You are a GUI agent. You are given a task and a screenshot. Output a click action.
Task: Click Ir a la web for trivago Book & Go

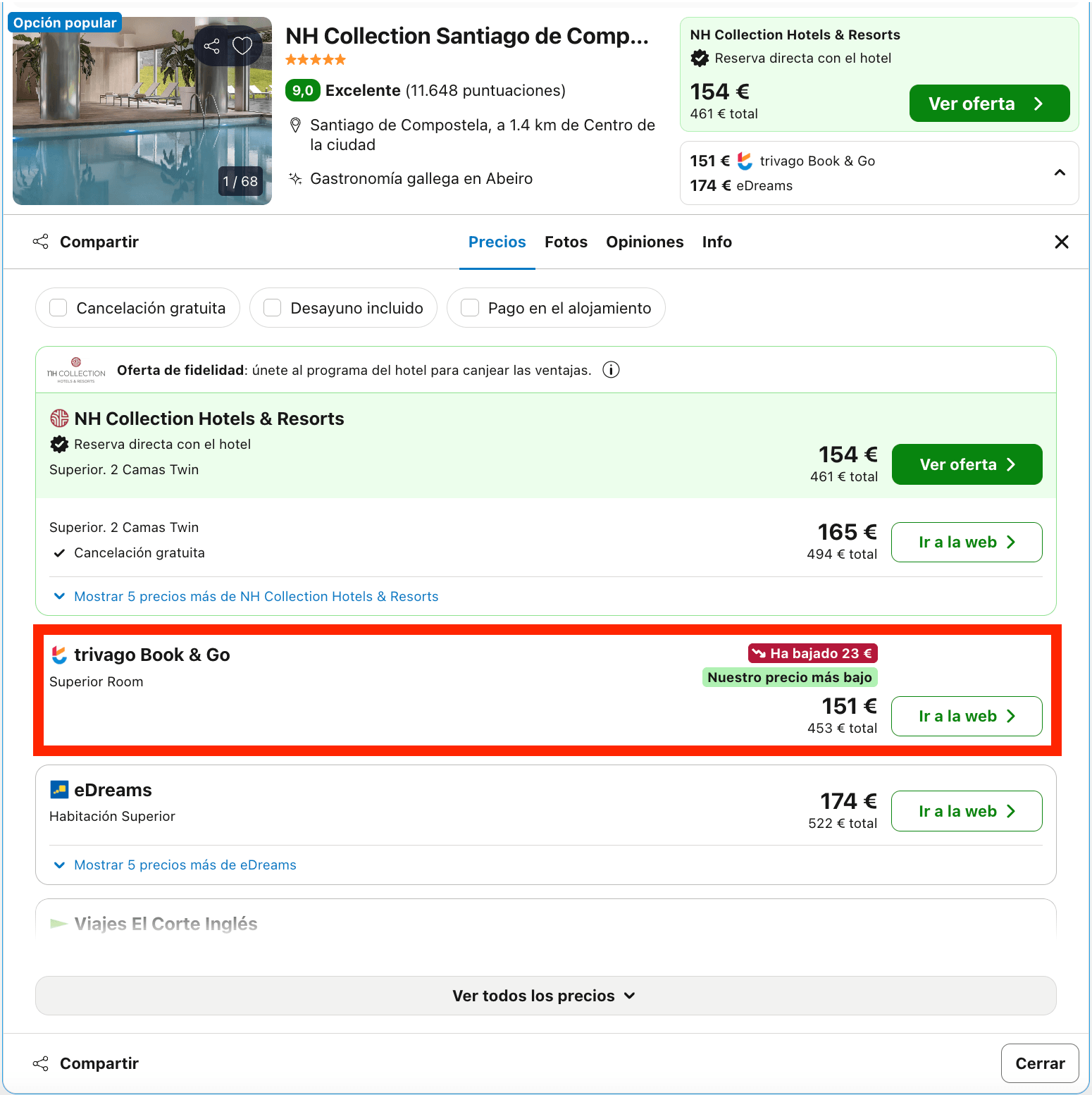(967, 716)
